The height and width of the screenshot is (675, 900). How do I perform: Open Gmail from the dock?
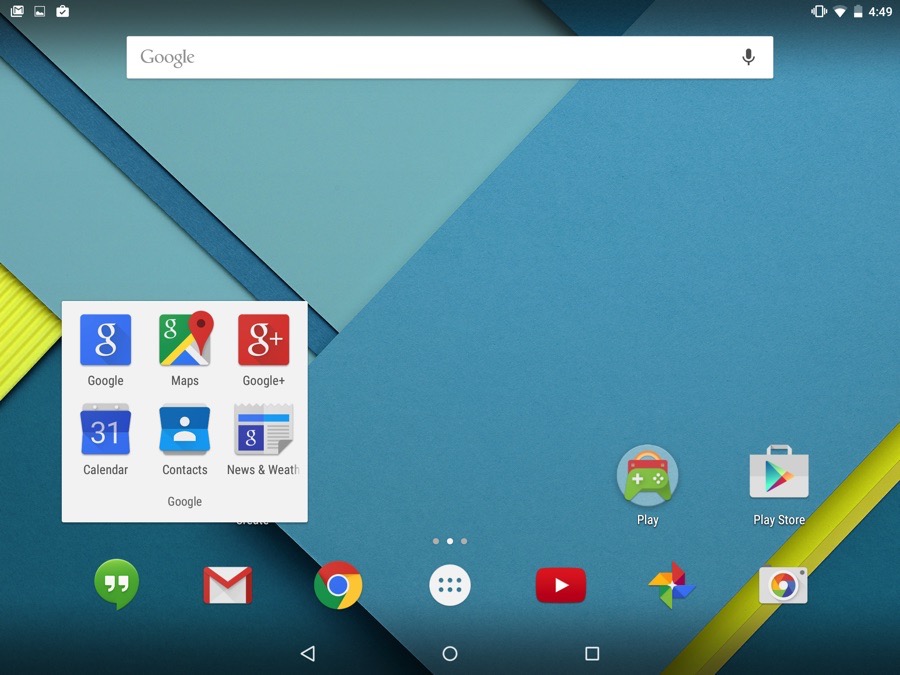(x=228, y=585)
